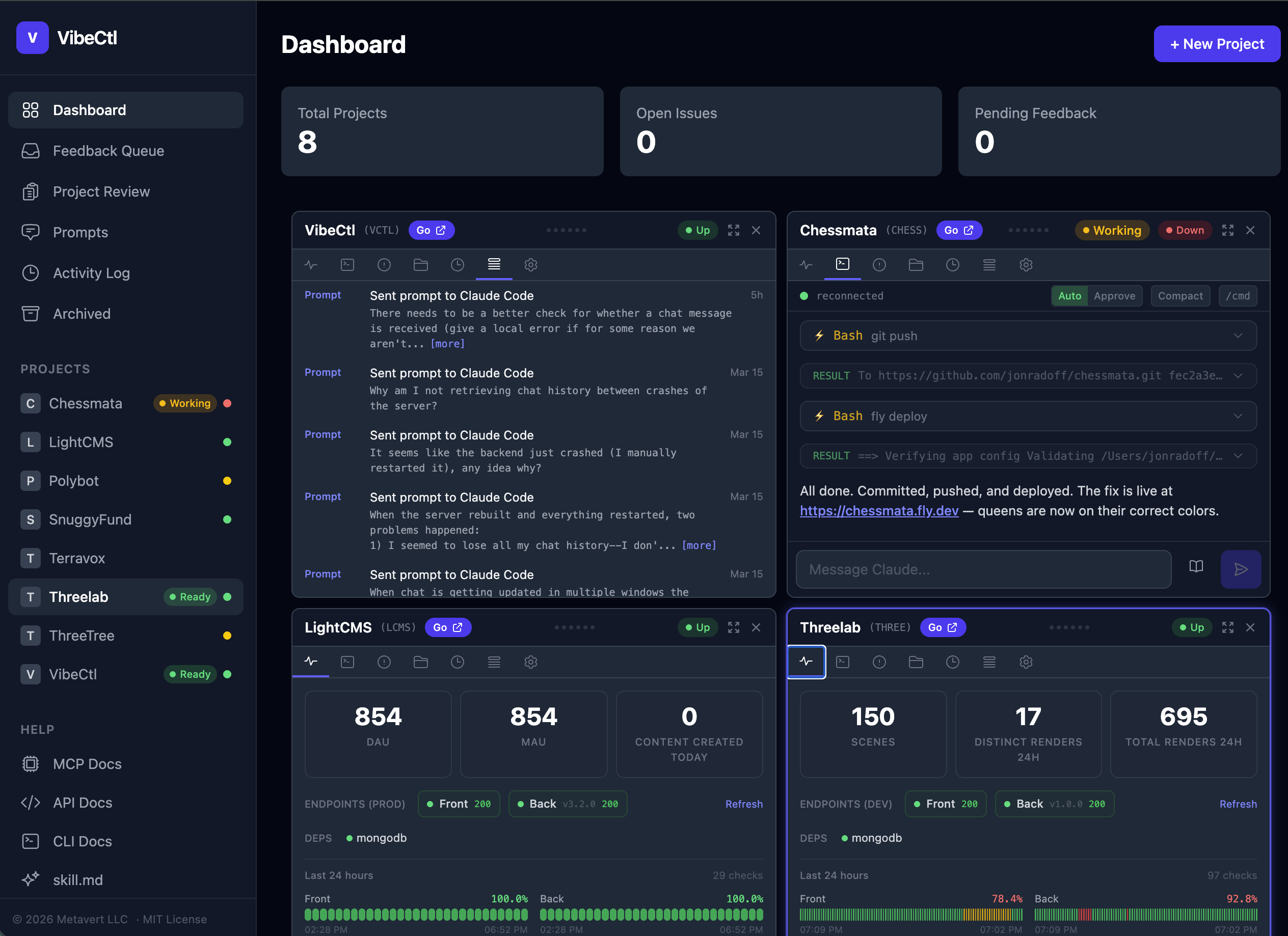Click the book icon beside the Message Claude field

point(1197,567)
